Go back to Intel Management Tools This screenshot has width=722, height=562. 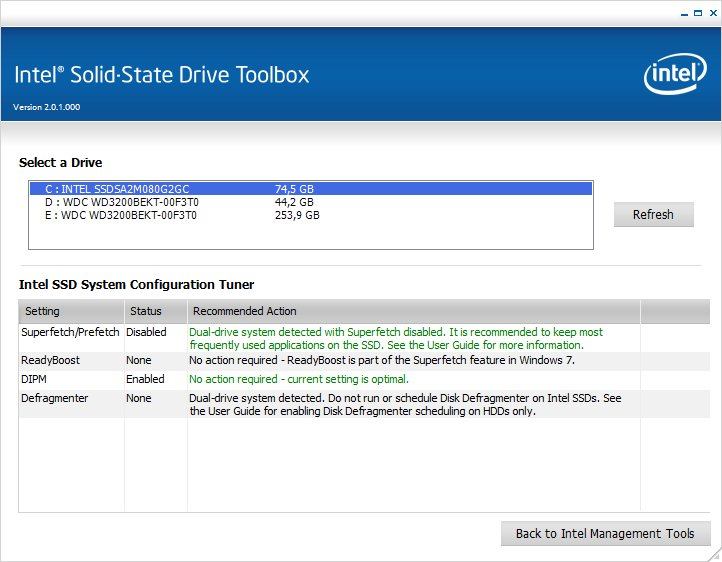(x=606, y=533)
